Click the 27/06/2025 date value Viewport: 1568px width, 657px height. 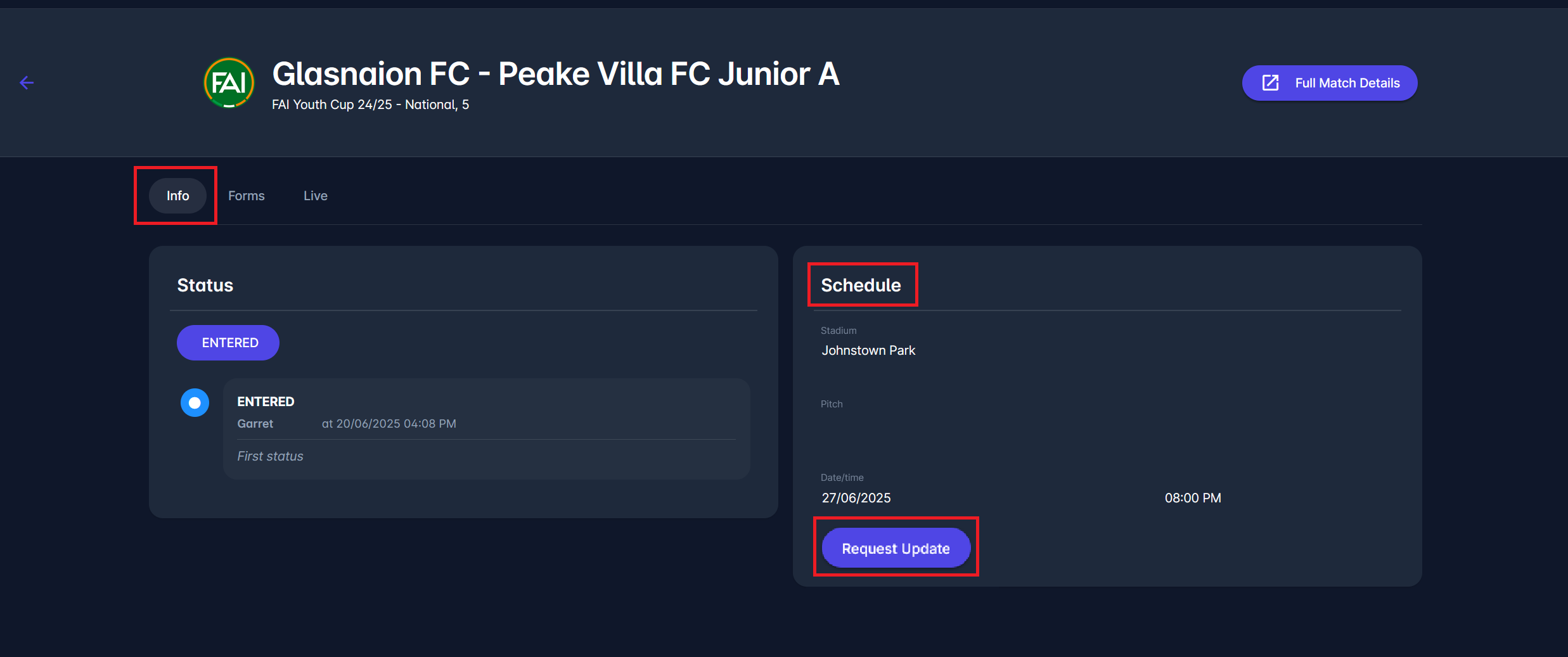tap(856, 498)
